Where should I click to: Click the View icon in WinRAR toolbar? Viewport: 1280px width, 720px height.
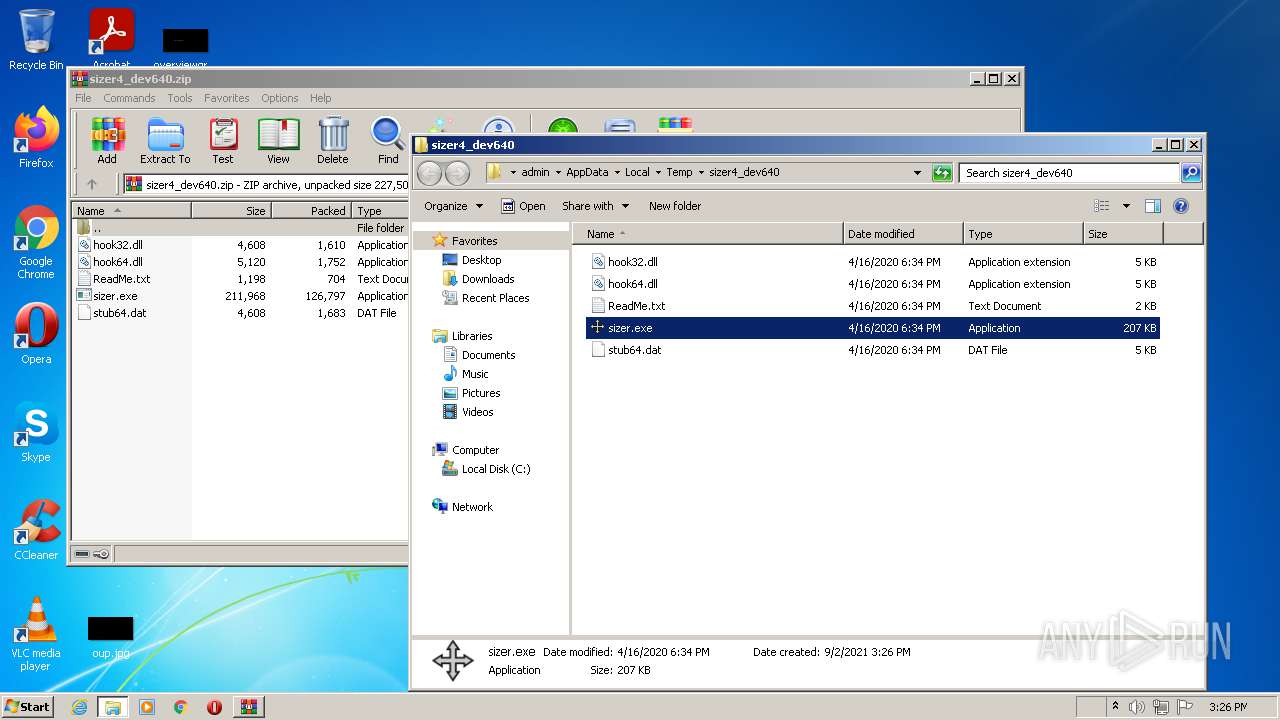pyautogui.click(x=278, y=141)
